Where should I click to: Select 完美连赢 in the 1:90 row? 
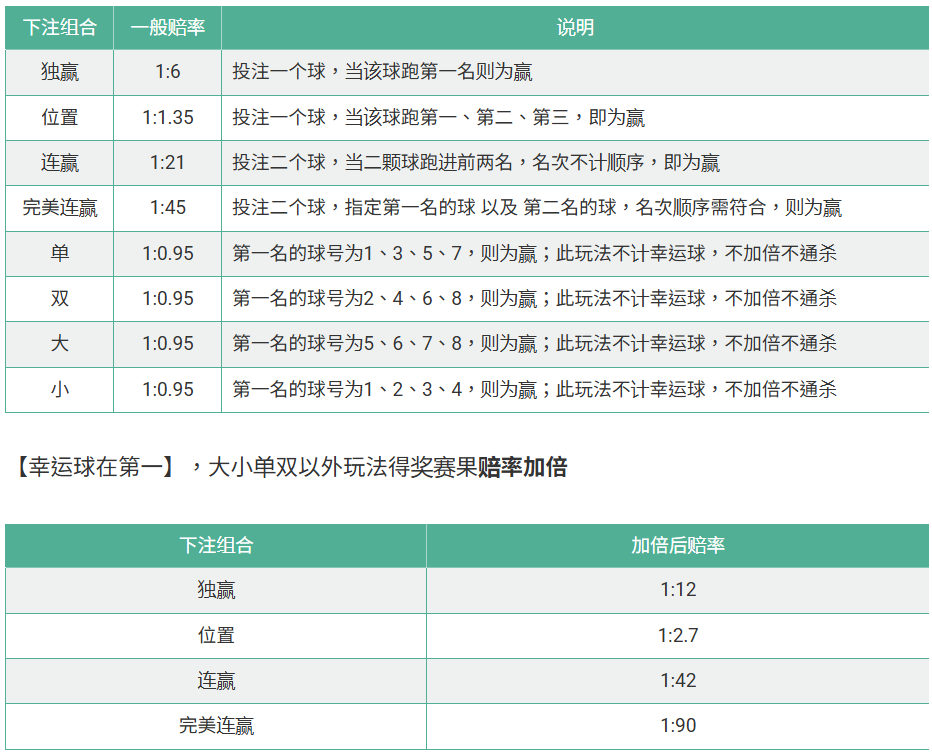(x=216, y=726)
